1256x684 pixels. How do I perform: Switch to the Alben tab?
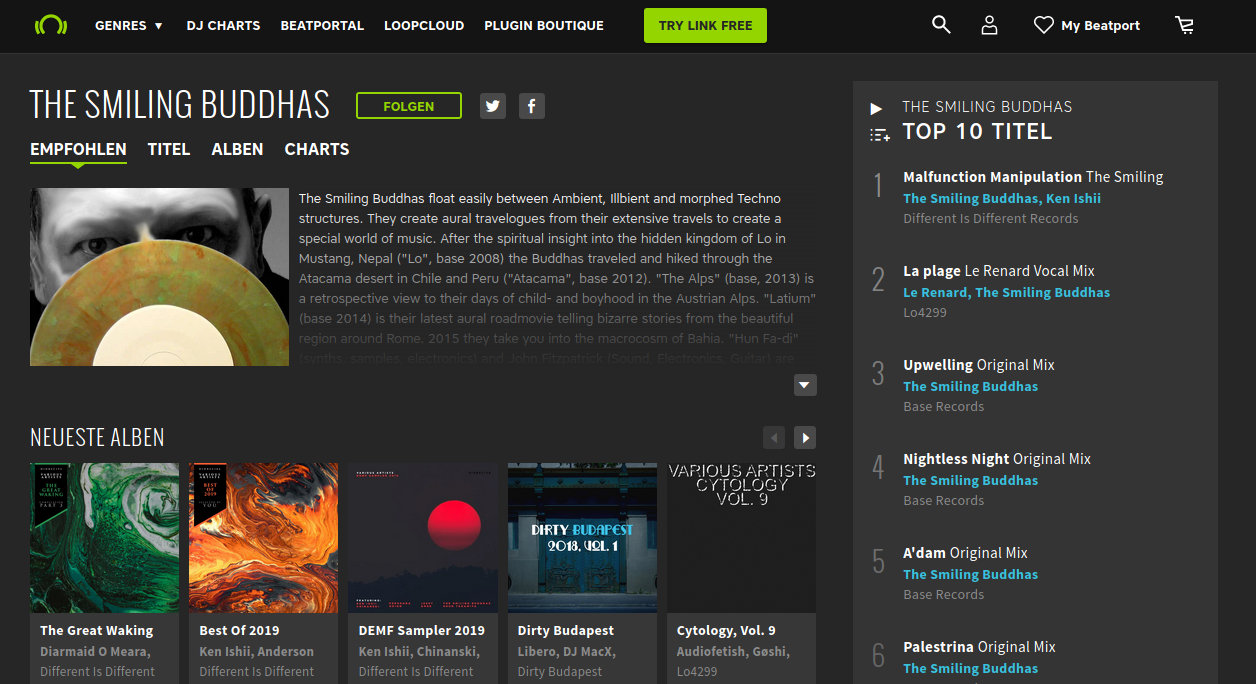pyautogui.click(x=238, y=149)
